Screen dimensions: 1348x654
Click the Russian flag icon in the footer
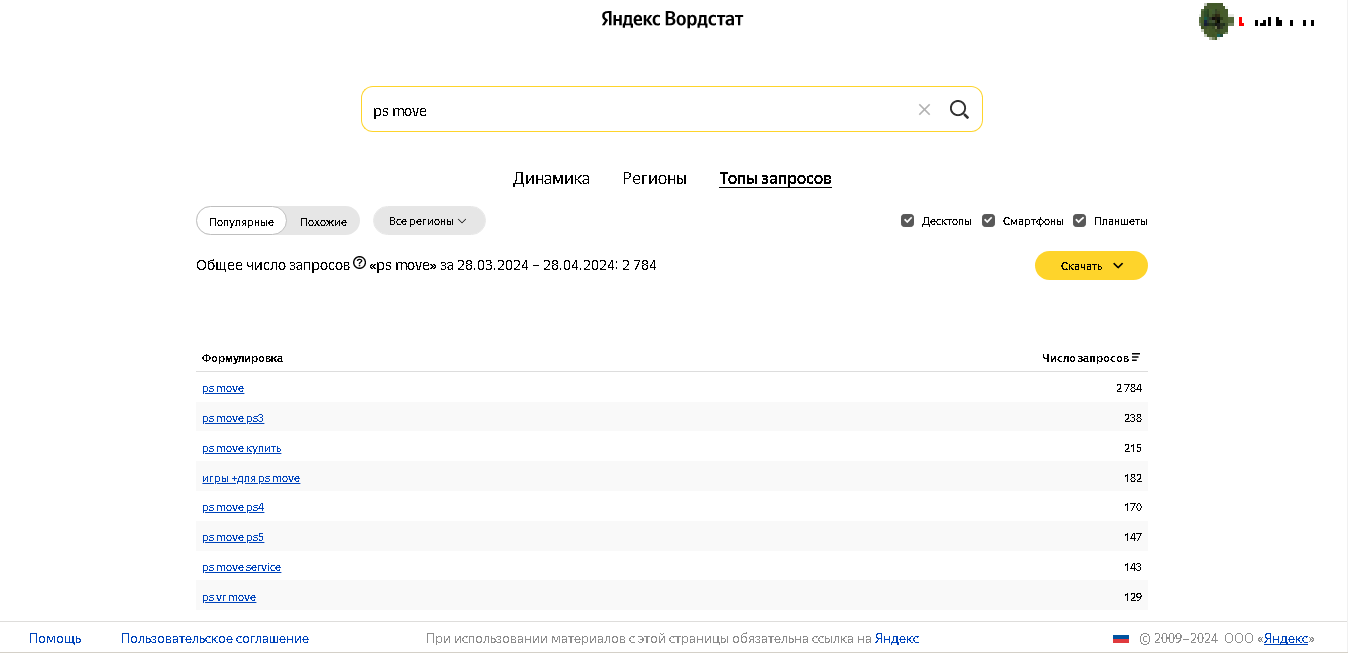[x=1121, y=638]
